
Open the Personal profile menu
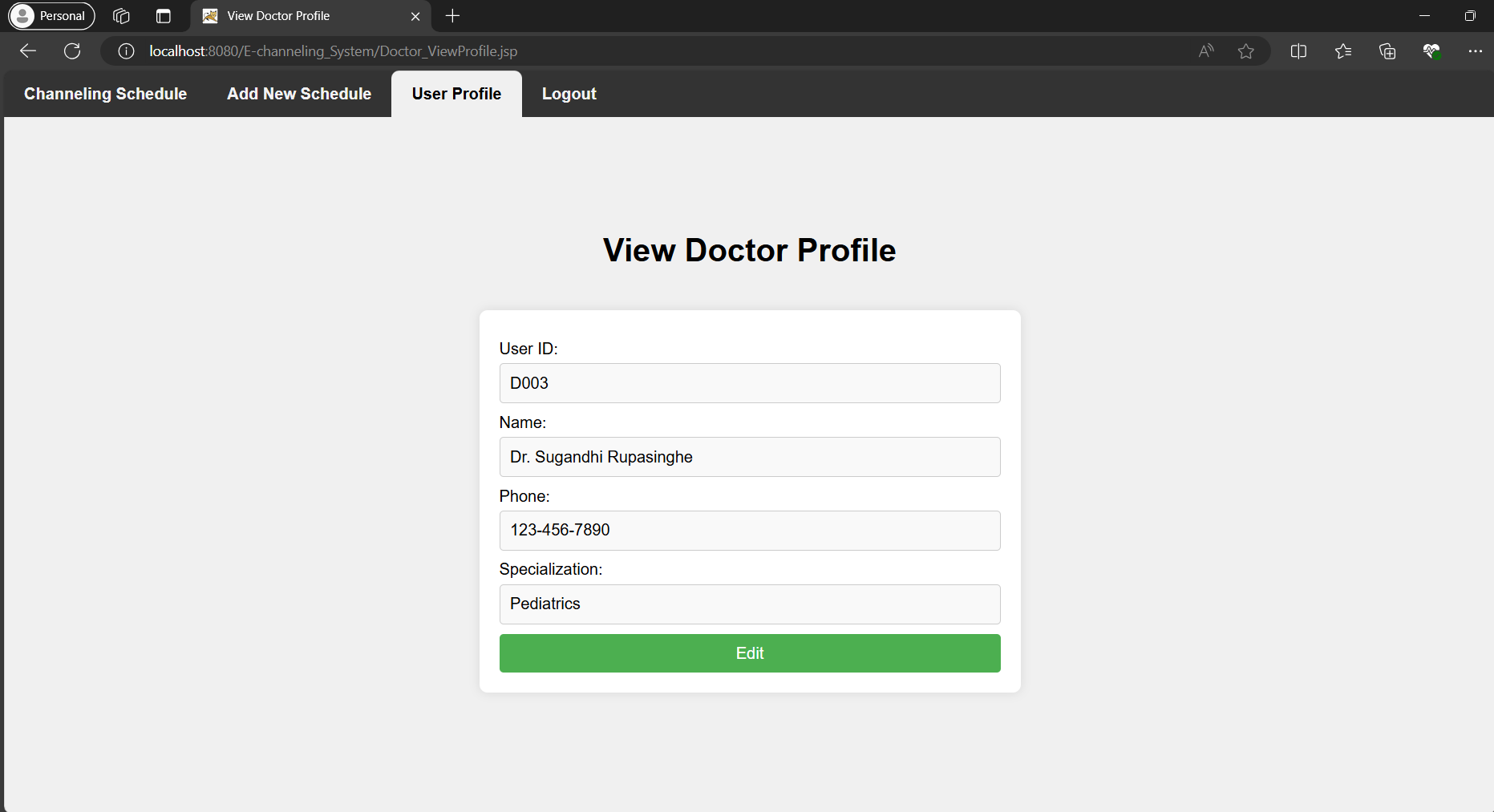click(52, 16)
